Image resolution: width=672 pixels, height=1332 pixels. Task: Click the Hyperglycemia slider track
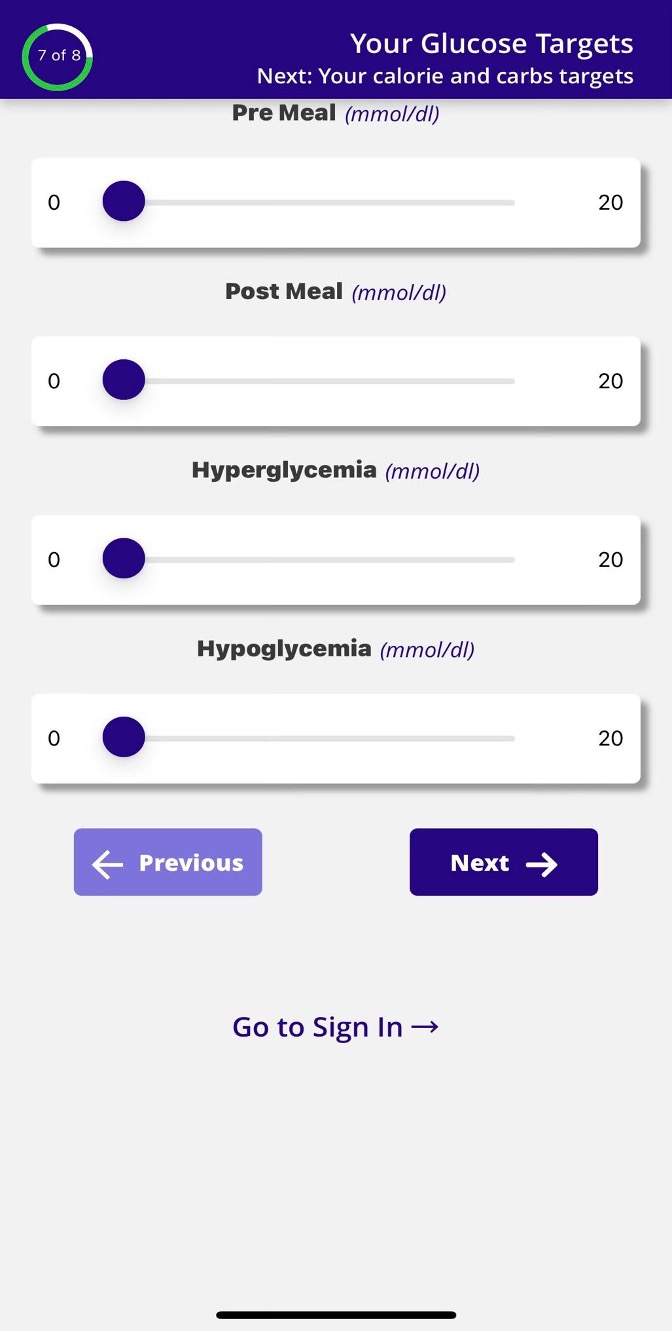click(x=330, y=559)
